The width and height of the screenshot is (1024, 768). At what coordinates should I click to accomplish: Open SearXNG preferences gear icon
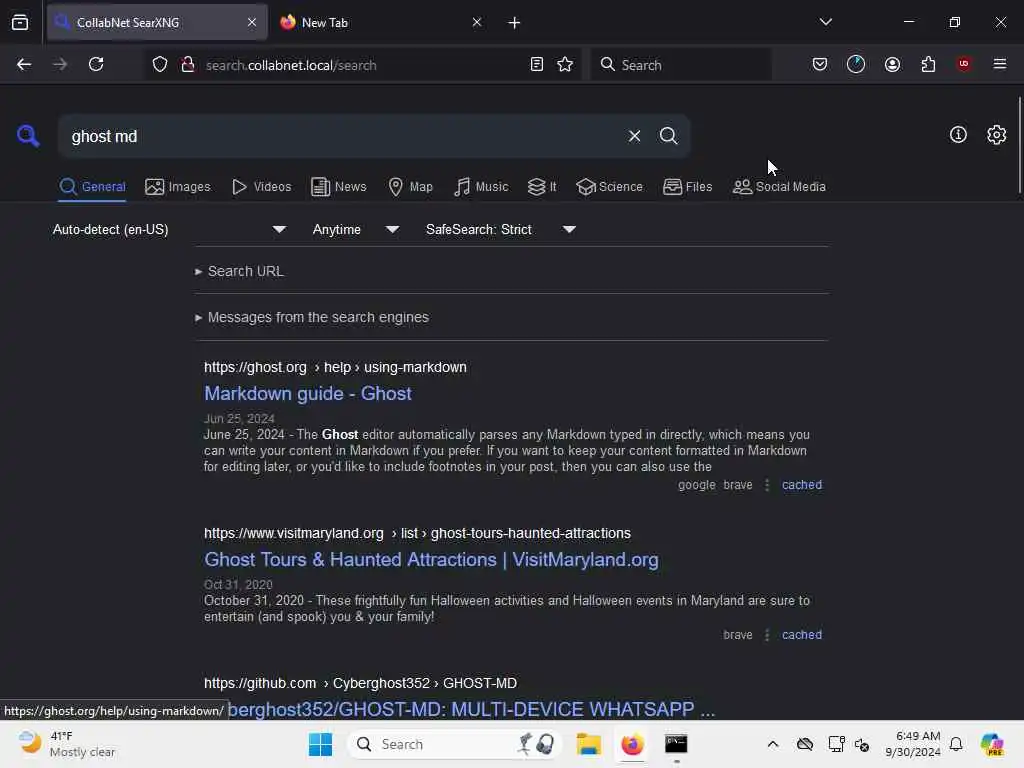[996, 135]
